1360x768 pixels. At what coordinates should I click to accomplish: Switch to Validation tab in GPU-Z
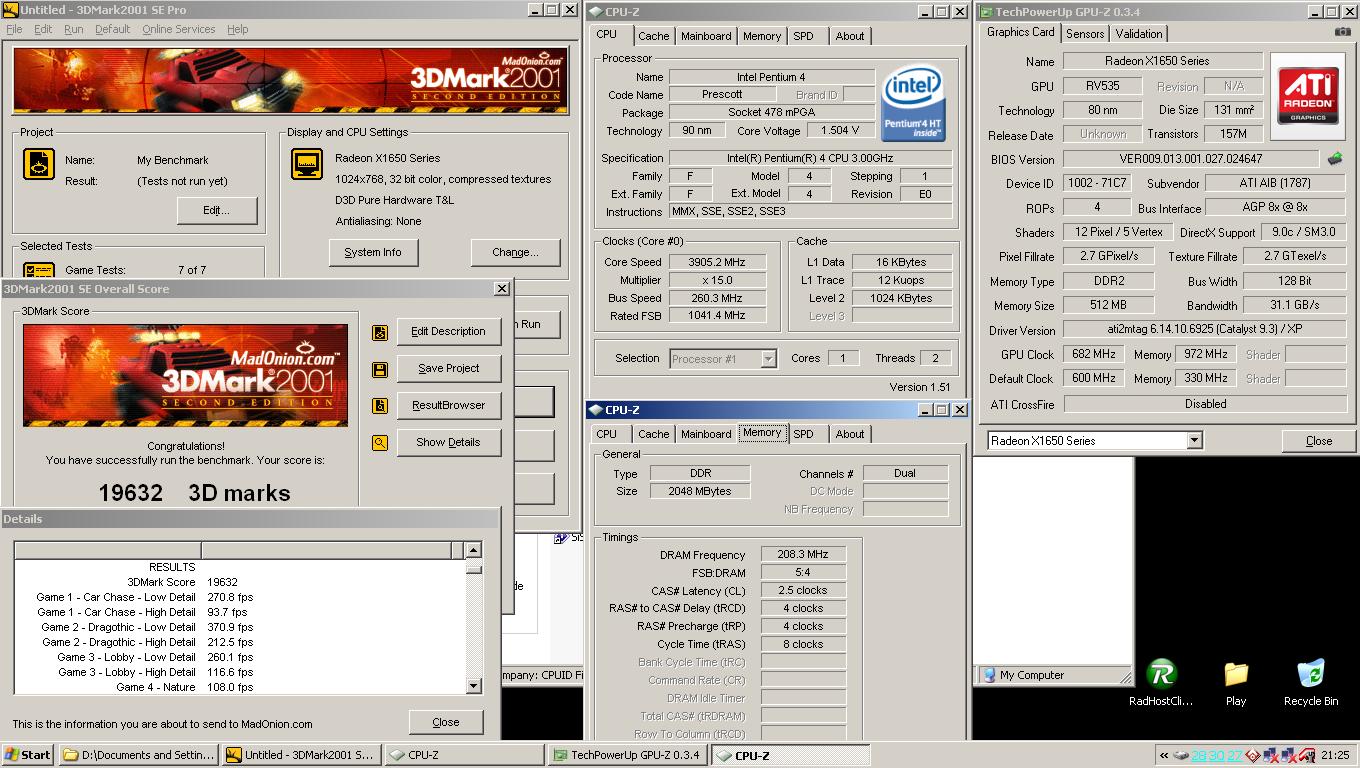[1139, 33]
